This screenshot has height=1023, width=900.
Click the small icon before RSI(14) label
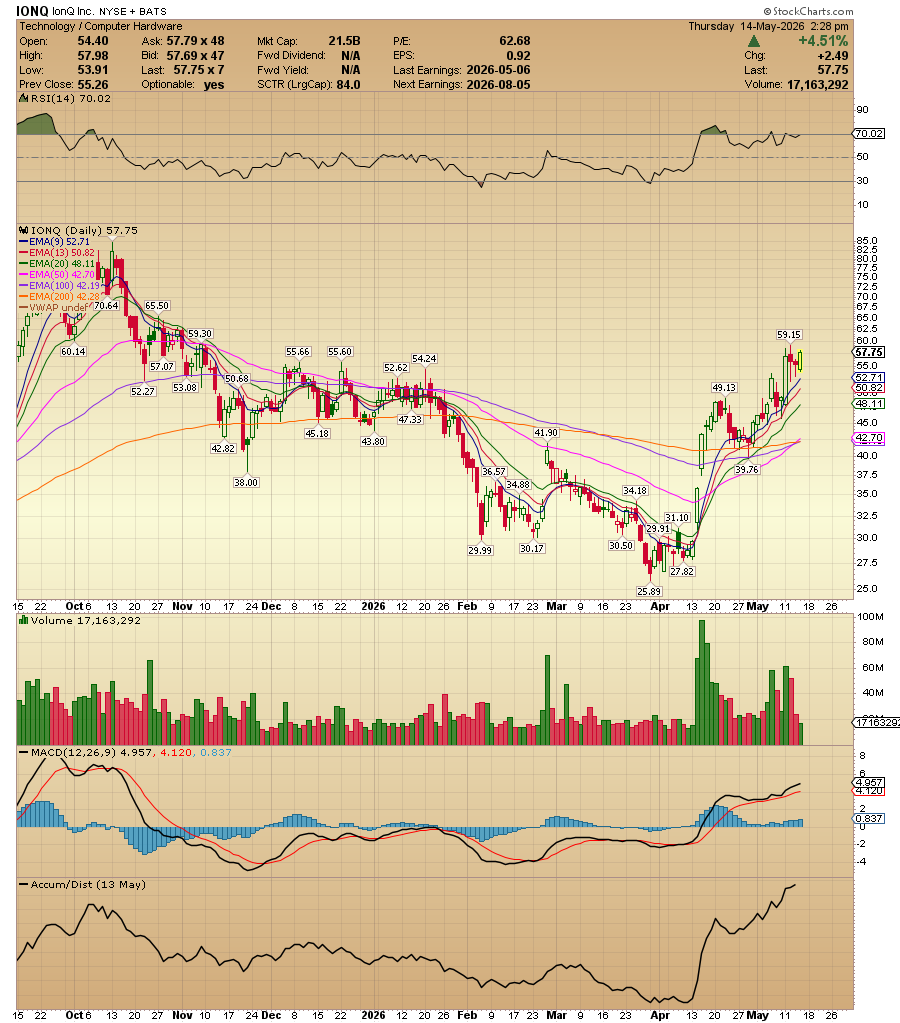pos(24,99)
